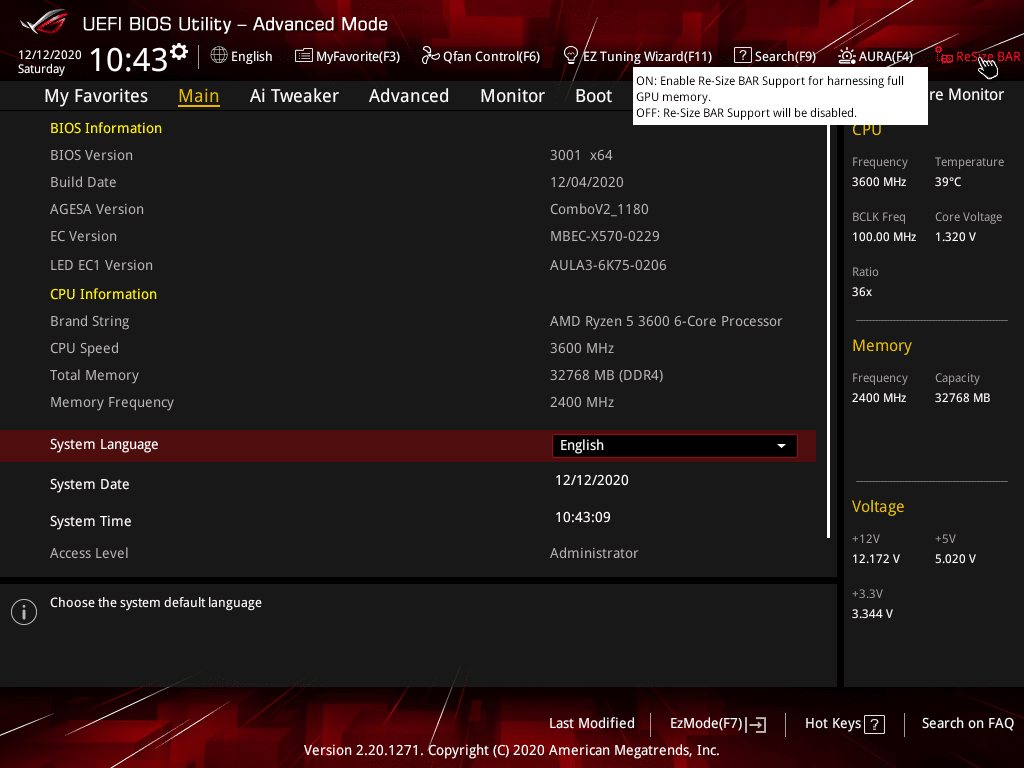Click the Hot Keys question mark icon
The width and height of the screenshot is (1024, 768).
pos(874,724)
